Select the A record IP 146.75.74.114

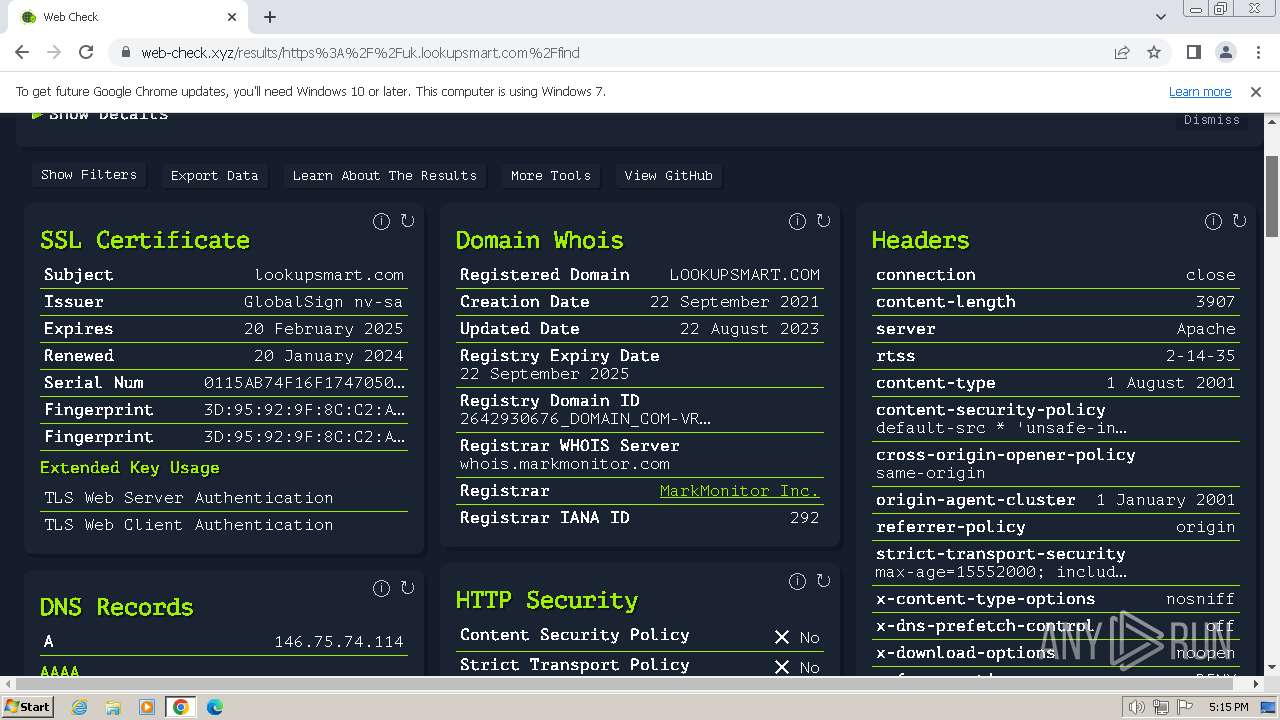point(339,642)
